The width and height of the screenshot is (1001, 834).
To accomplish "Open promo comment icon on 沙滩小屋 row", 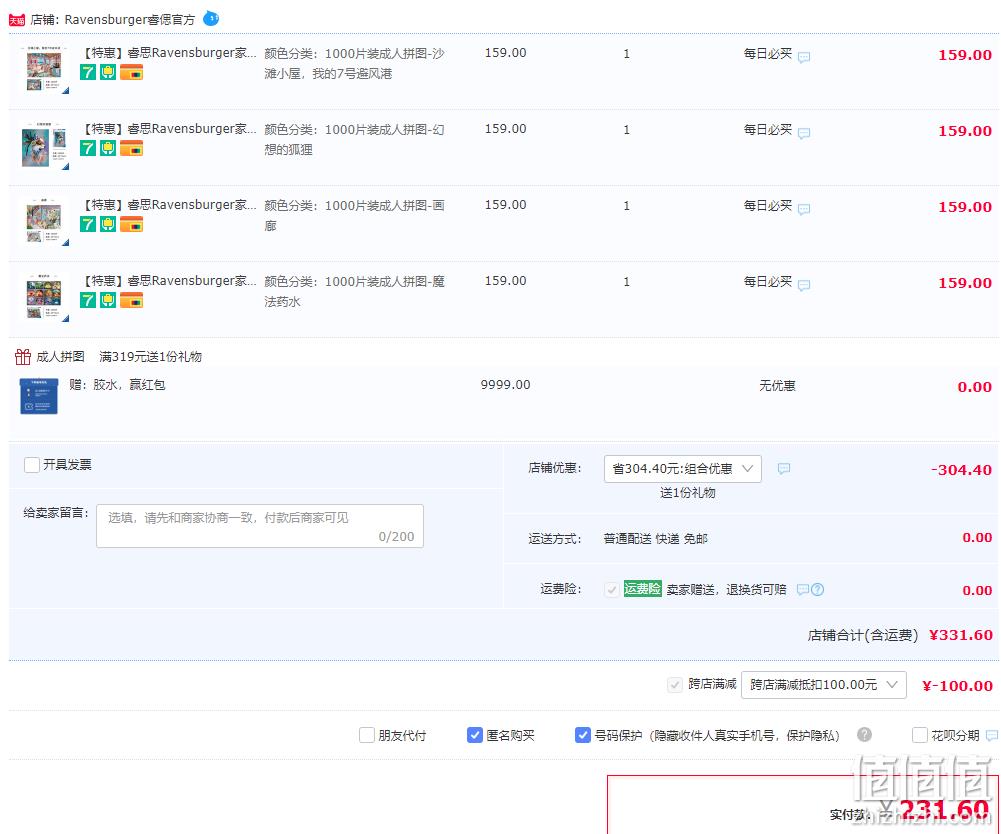I will pyautogui.click(x=804, y=57).
